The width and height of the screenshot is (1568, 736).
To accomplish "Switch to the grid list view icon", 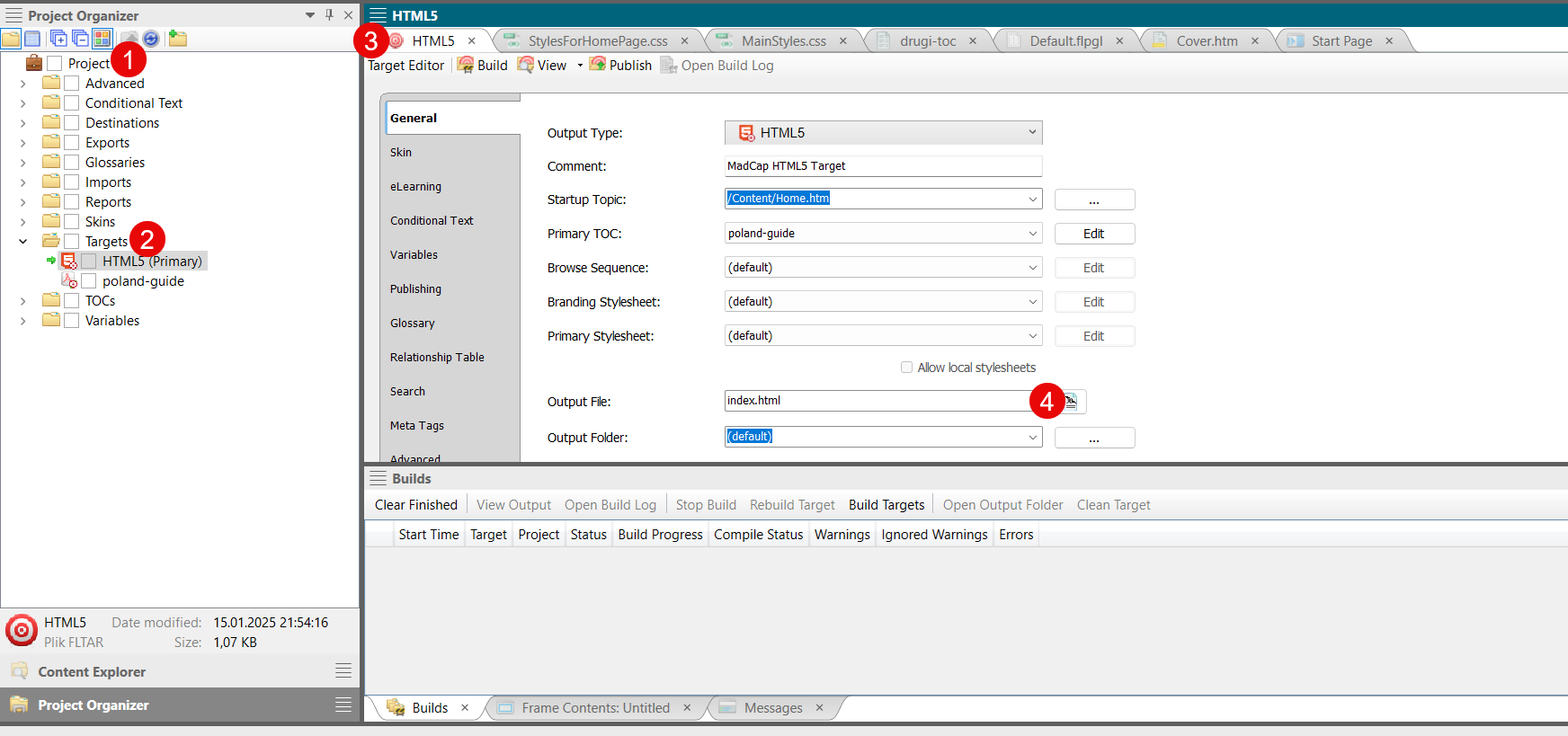I will pos(32,39).
